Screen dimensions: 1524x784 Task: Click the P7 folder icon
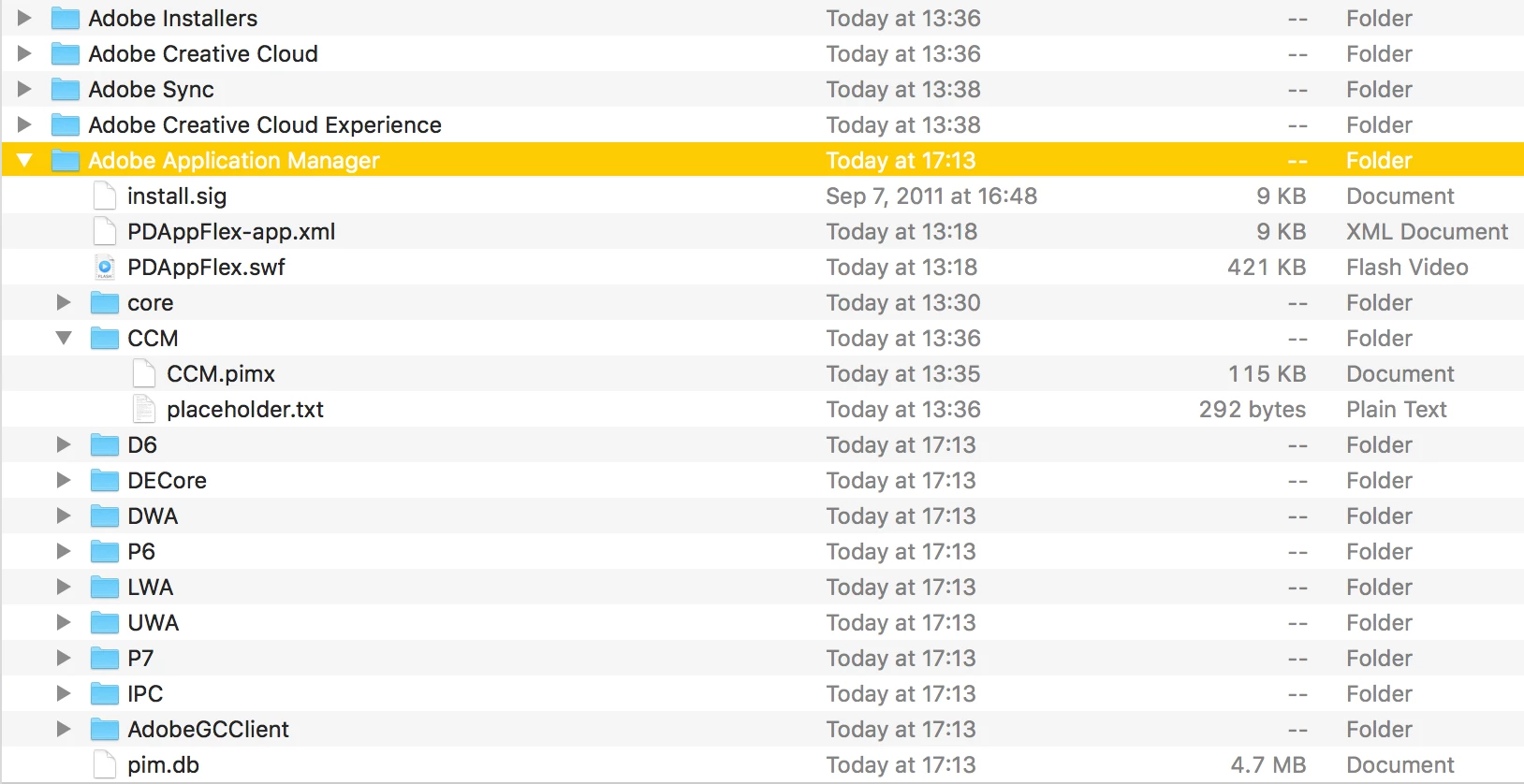(104, 658)
